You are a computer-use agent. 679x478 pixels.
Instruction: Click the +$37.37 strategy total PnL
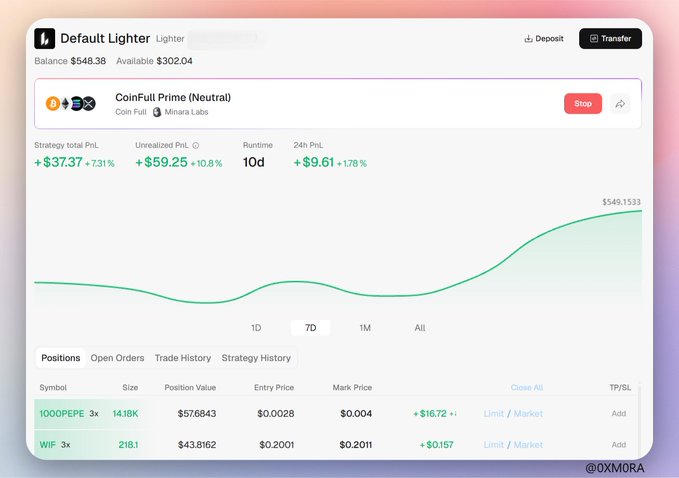point(58,162)
